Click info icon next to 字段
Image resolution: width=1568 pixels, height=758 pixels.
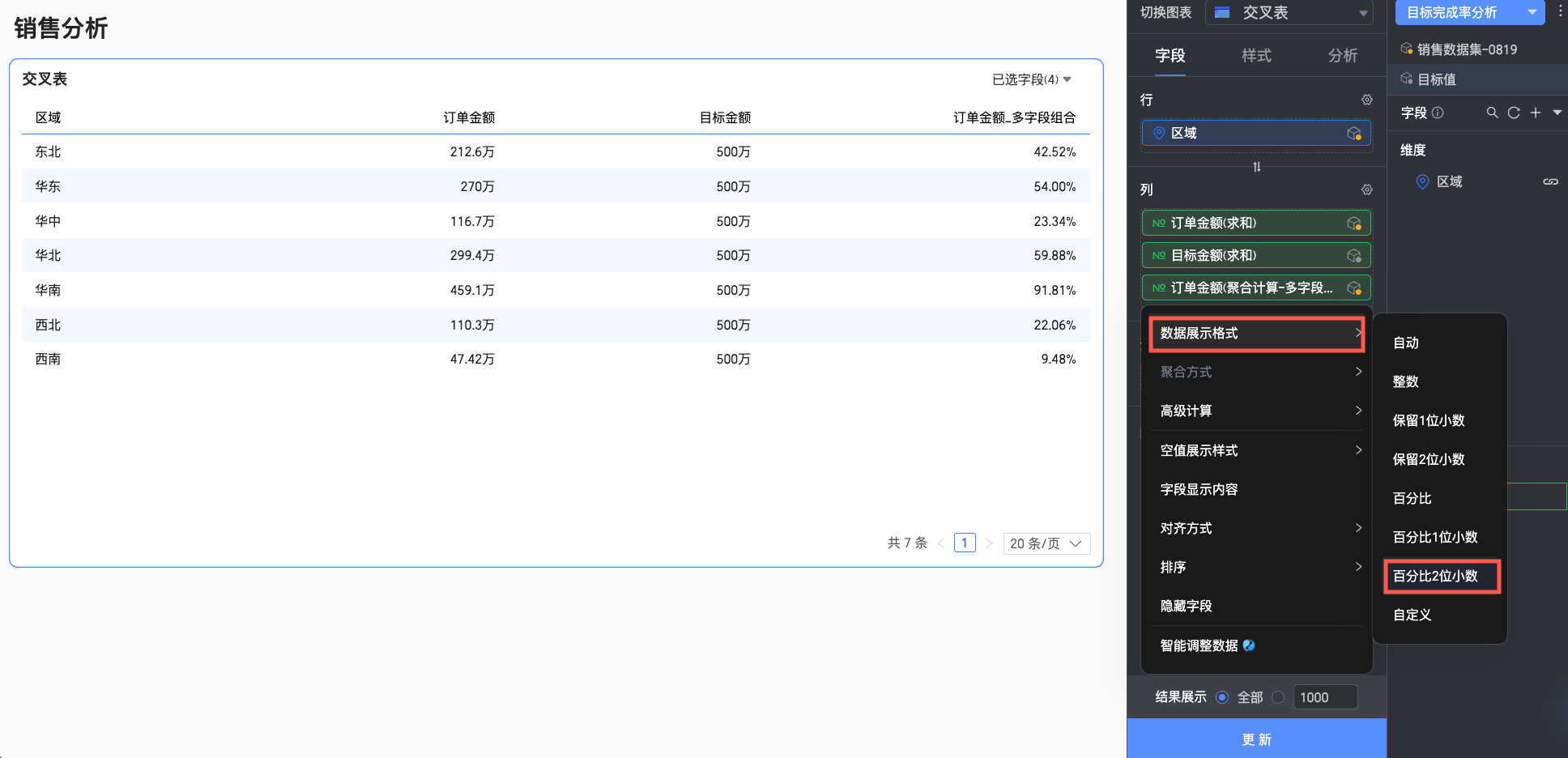click(1438, 113)
